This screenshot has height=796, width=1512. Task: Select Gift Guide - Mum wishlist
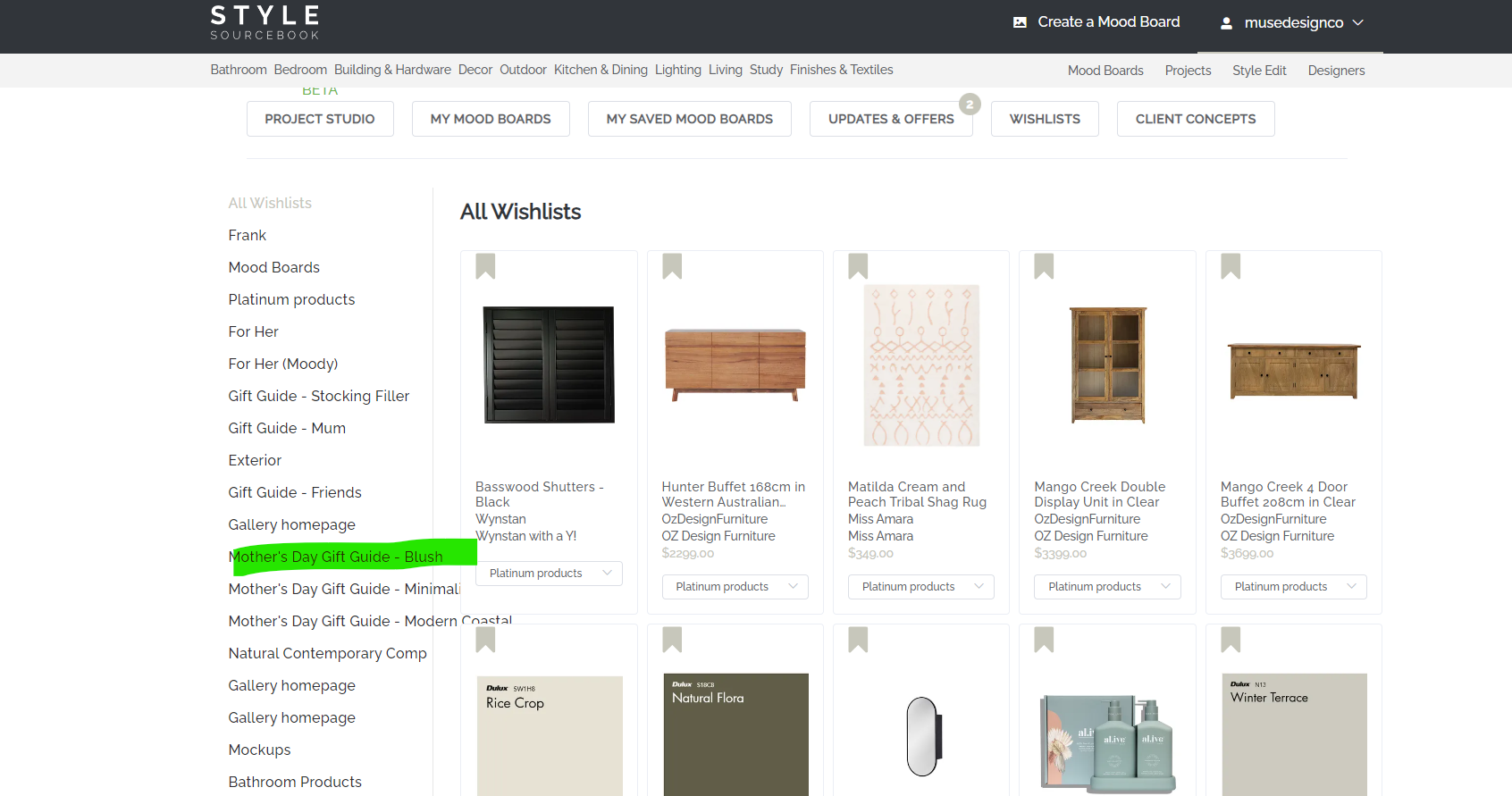287,428
